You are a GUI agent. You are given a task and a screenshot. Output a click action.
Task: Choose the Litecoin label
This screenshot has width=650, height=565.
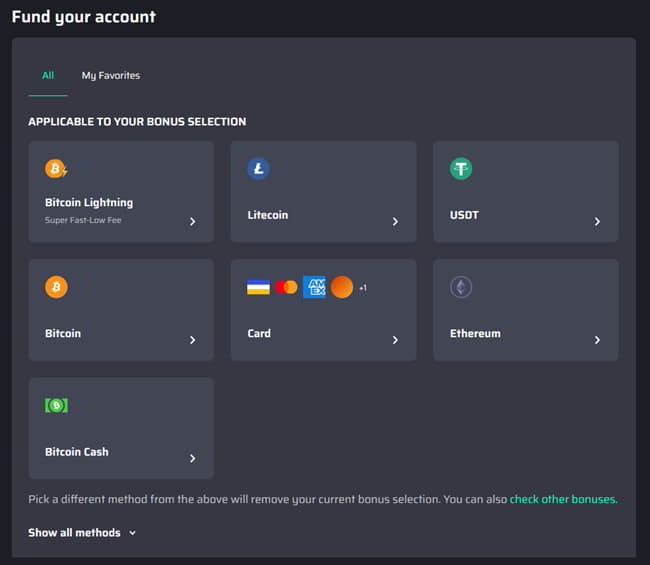pos(268,215)
